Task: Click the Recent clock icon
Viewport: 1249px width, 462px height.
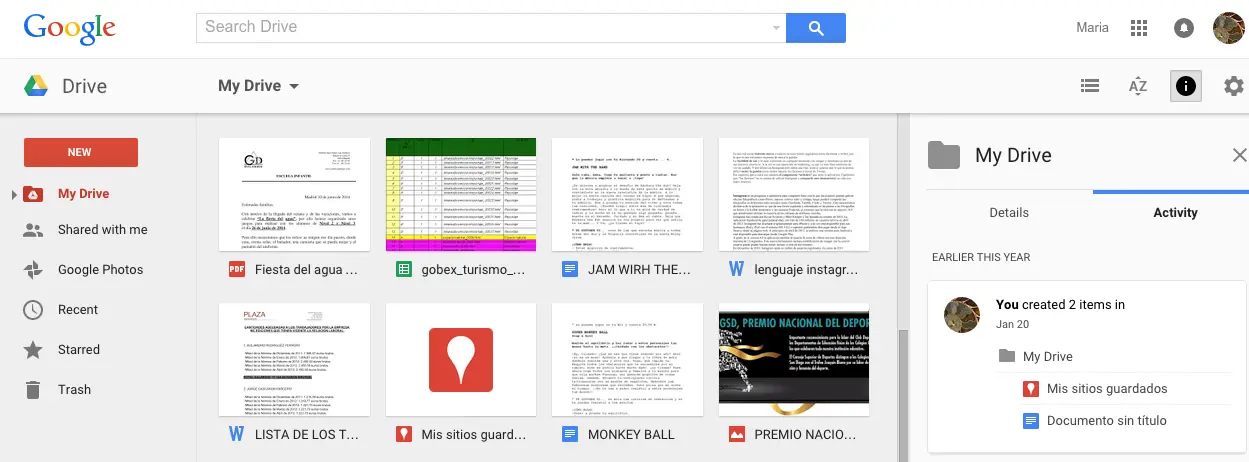Action: point(33,310)
